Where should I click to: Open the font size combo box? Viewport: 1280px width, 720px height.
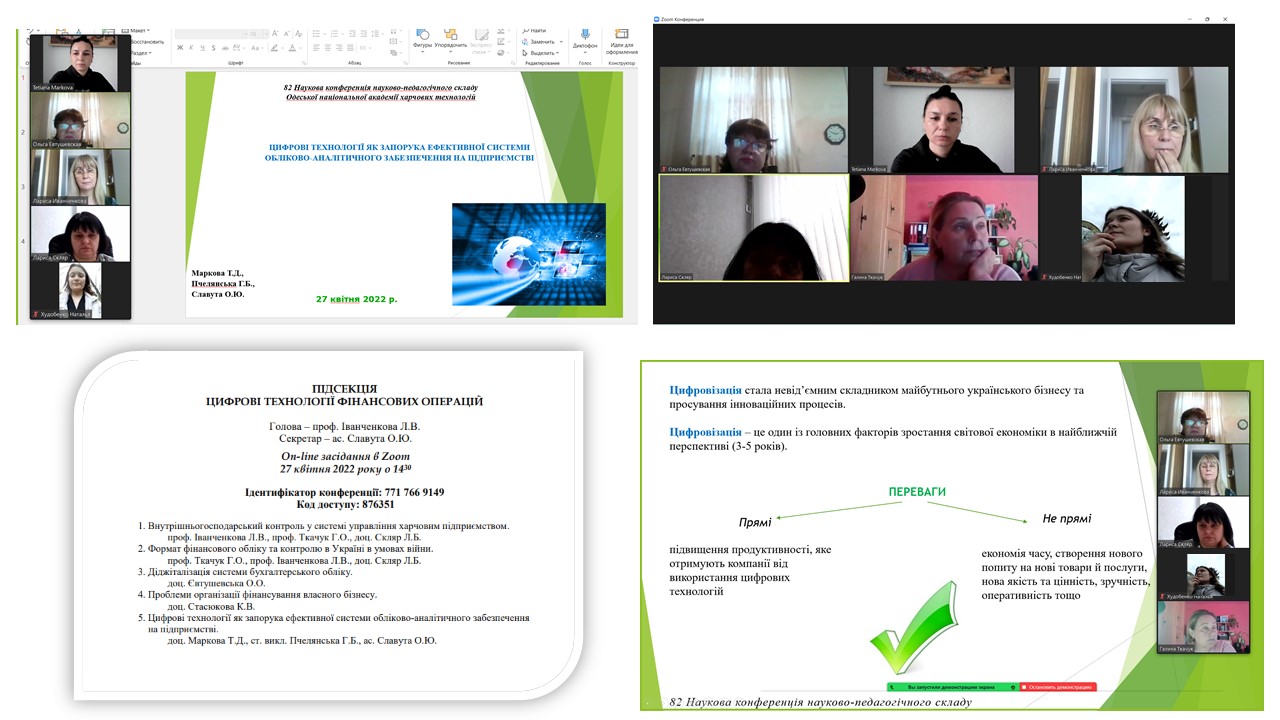pyautogui.click(x=257, y=34)
